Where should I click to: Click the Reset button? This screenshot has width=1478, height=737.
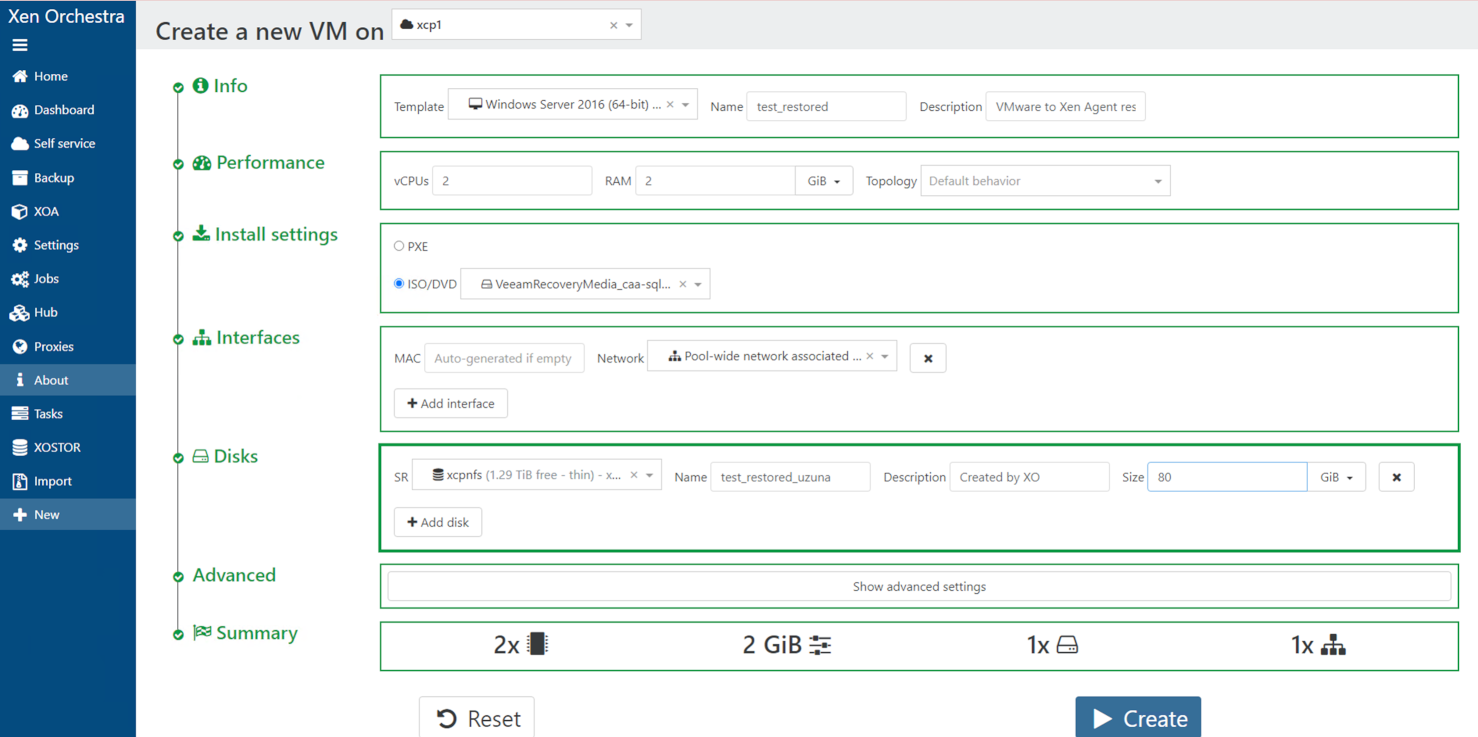tap(477, 718)
